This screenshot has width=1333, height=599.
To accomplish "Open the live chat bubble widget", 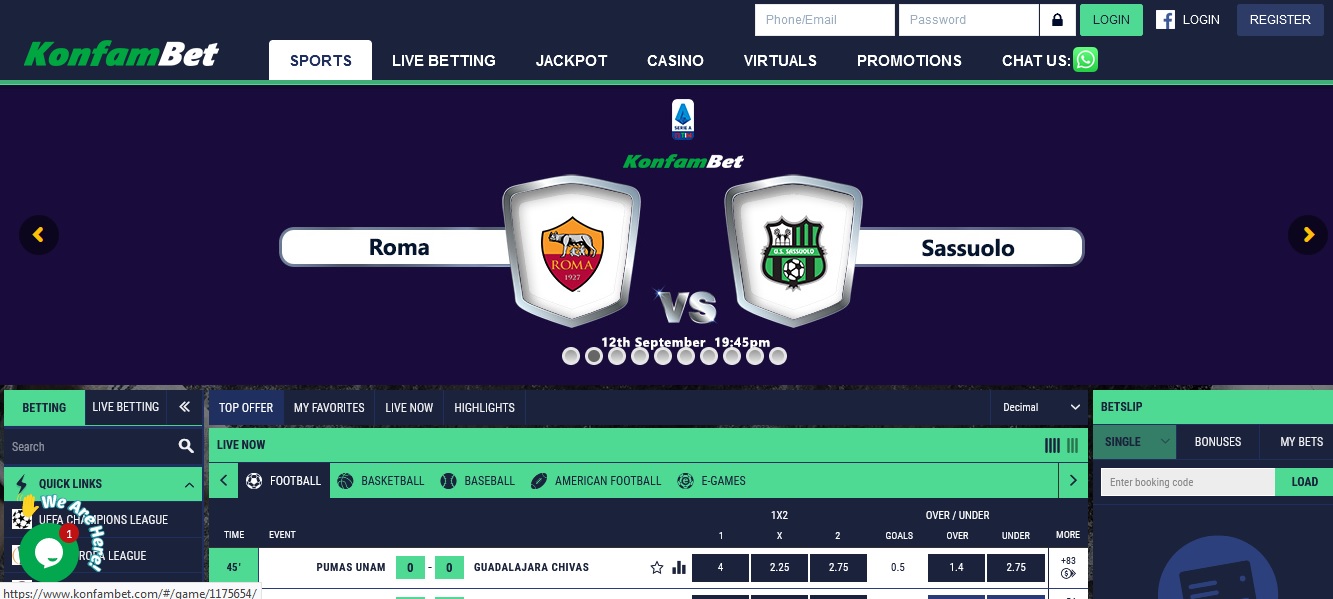I will [x=48, y=552].
